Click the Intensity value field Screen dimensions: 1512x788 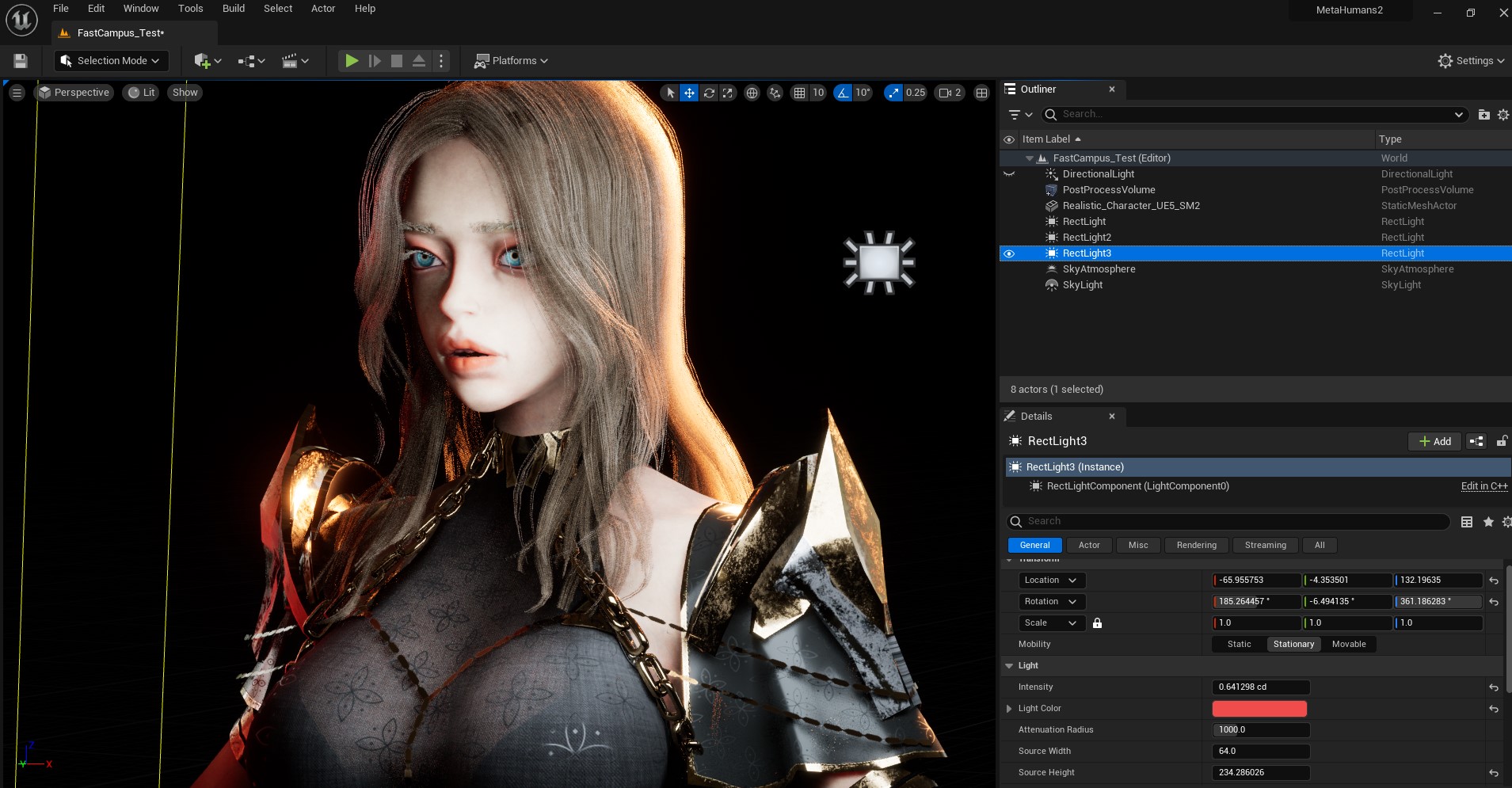coord(1261,687)
